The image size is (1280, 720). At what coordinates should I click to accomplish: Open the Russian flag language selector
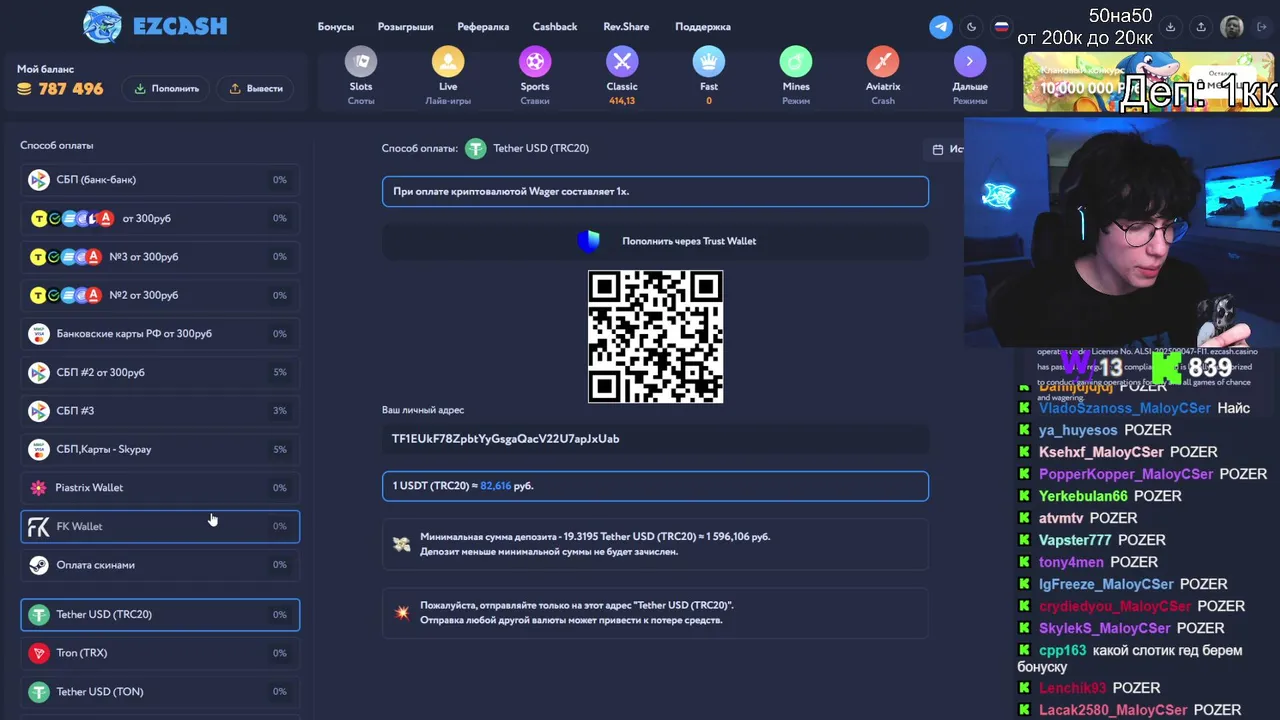tap(1001, 27)
